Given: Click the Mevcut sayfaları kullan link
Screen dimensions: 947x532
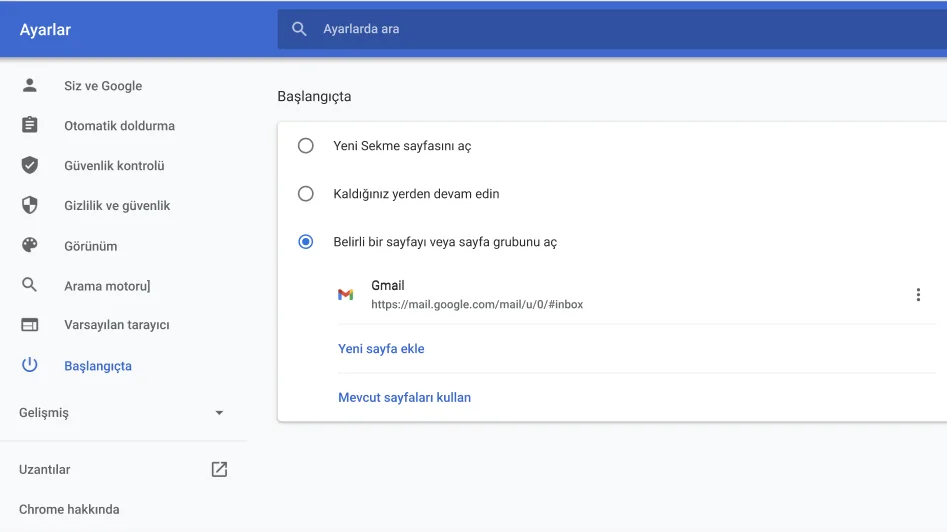Looking at the screenshot, I should (404, 397).
